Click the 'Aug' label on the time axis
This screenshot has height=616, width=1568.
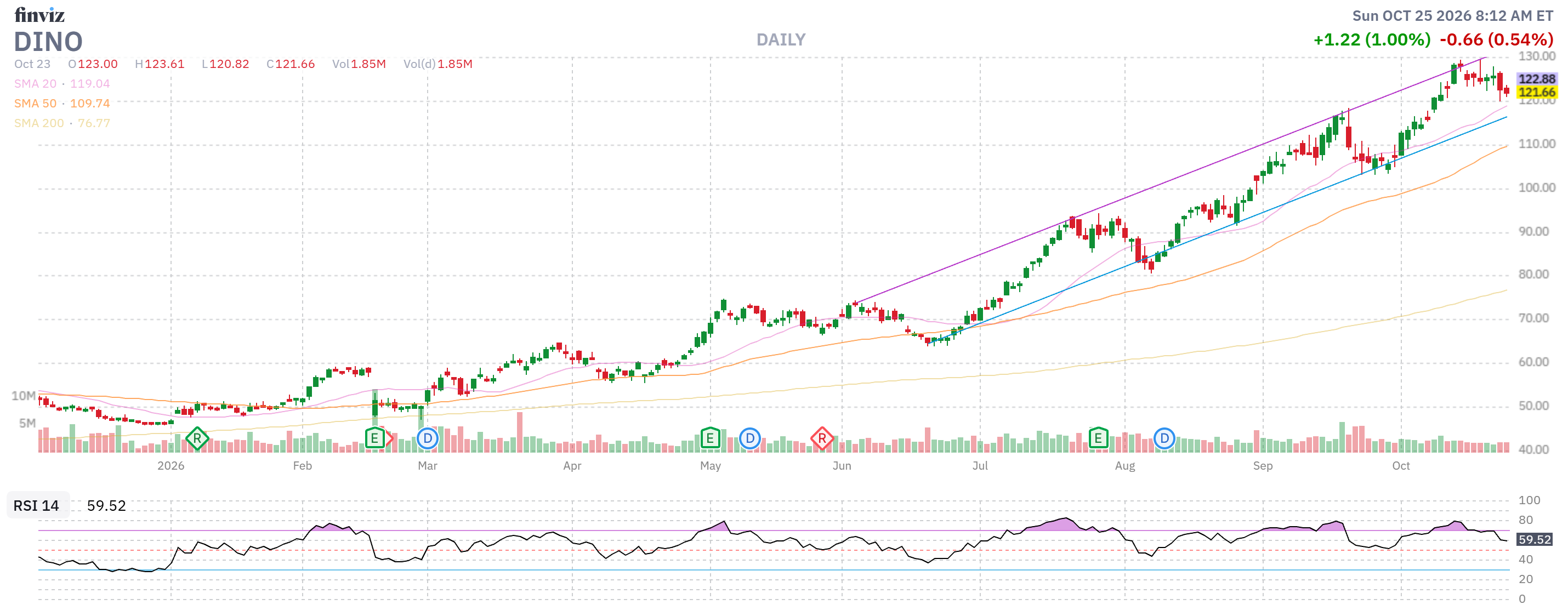pyautogui.click(x=1125, y=466)
